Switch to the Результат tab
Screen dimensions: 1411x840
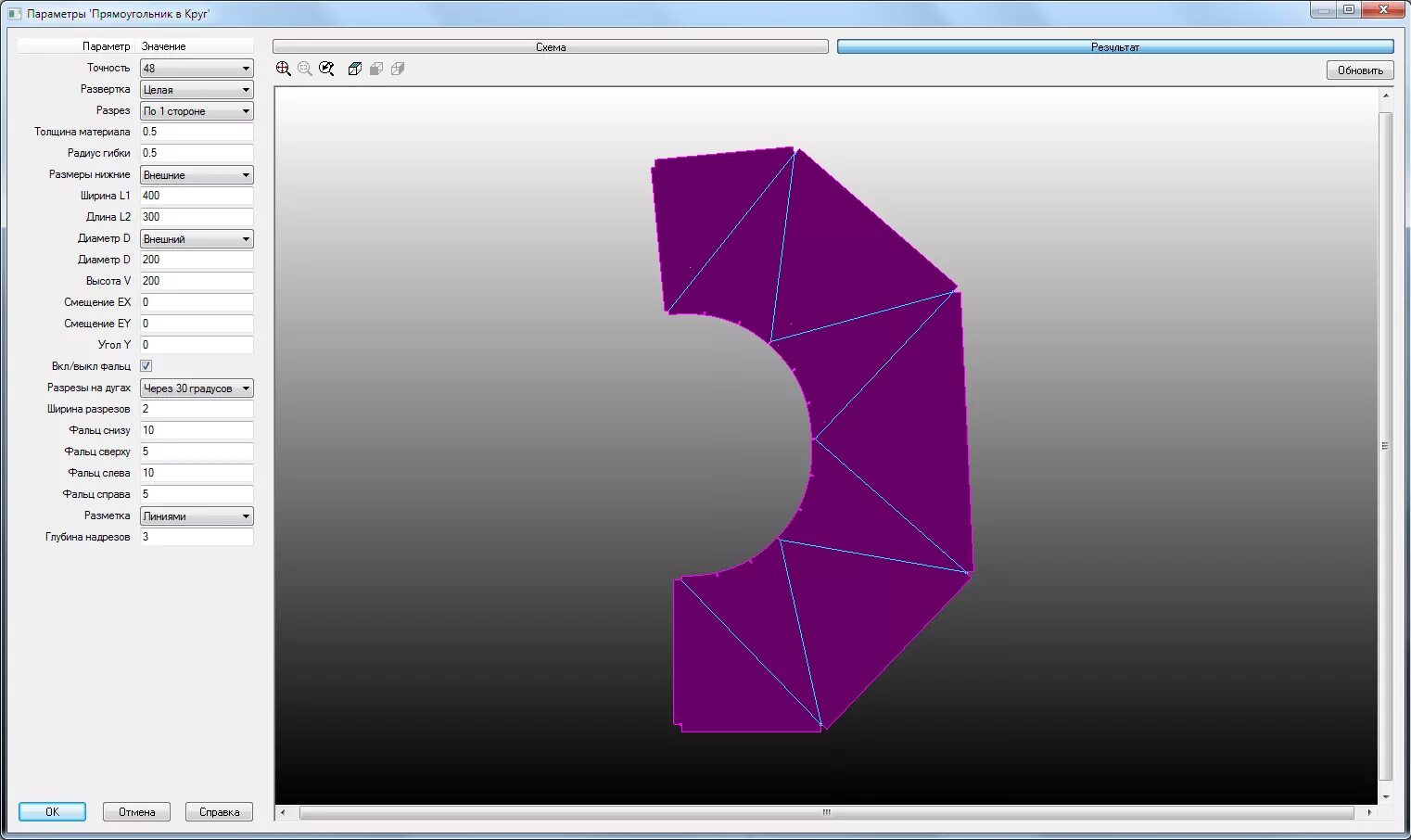(x=1115, y=46)
